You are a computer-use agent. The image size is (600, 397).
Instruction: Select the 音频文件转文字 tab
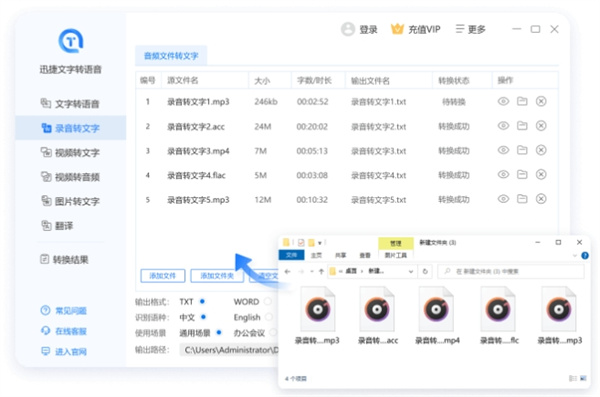point(171,56)
